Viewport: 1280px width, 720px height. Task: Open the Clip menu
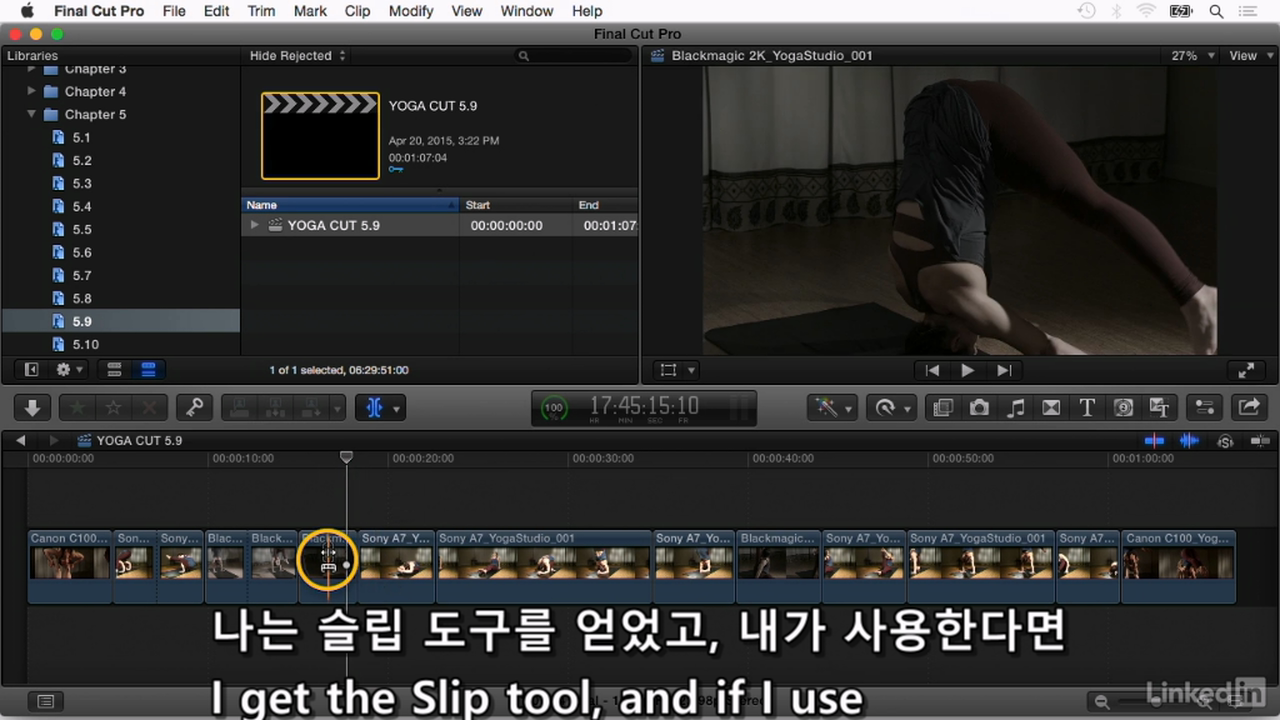357,11
